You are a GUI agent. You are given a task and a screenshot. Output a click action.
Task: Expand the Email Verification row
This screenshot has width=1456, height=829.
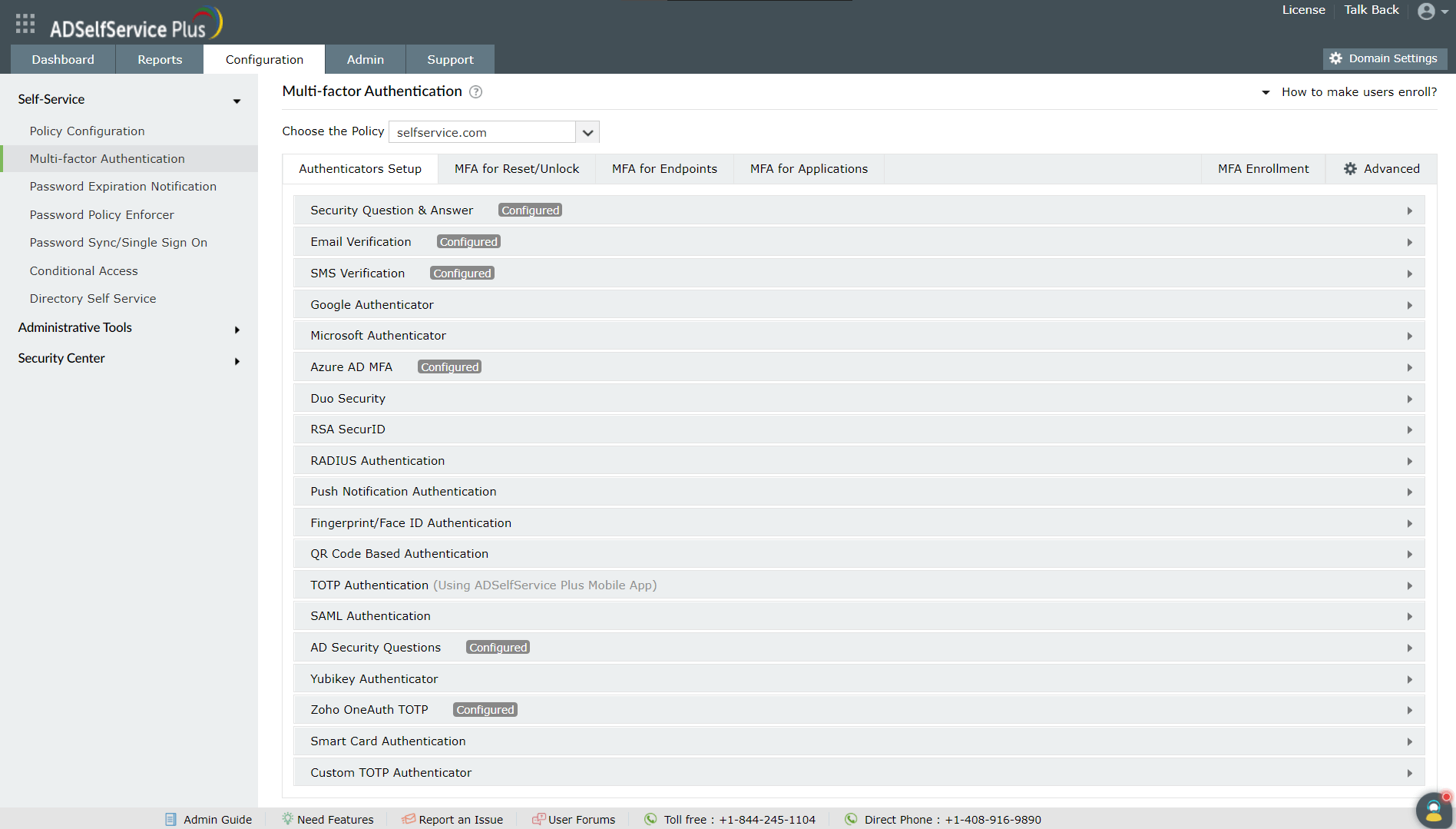[859, 242]
